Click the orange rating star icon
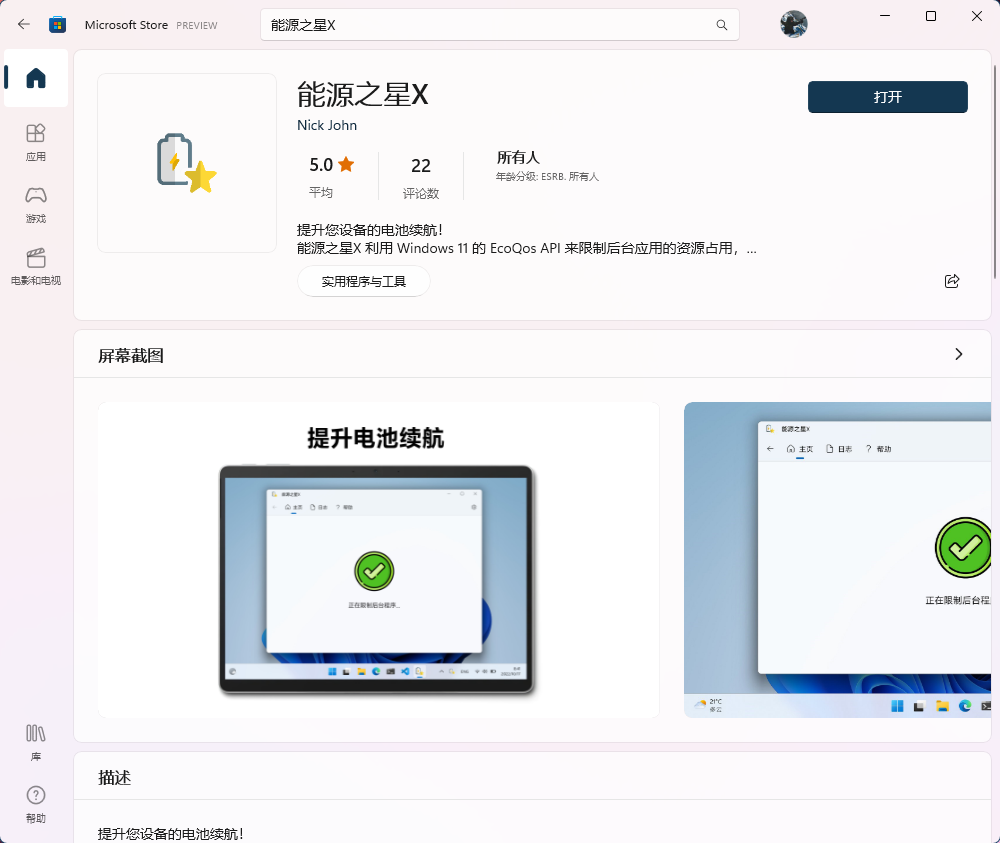The image size is (1000, 843). click(x=346, y=164)
